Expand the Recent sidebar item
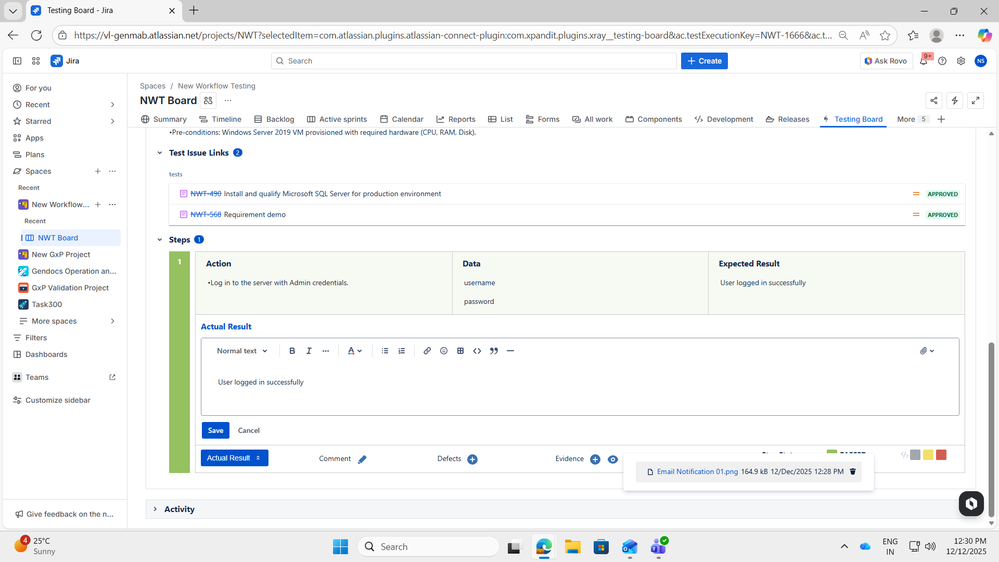Viewport: 999px width, 562px height. click(113, 104)
